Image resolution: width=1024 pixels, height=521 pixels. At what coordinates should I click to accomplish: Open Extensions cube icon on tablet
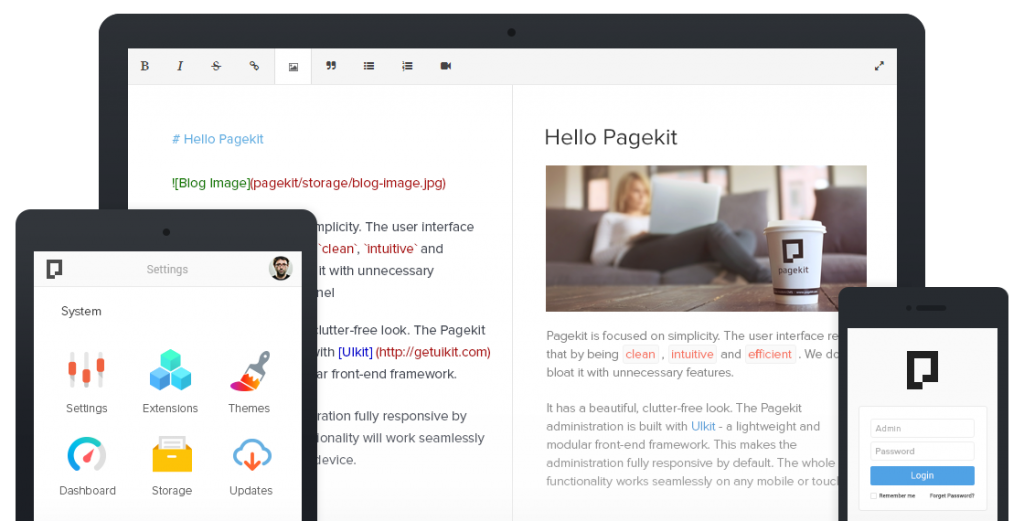coord(170,370)
